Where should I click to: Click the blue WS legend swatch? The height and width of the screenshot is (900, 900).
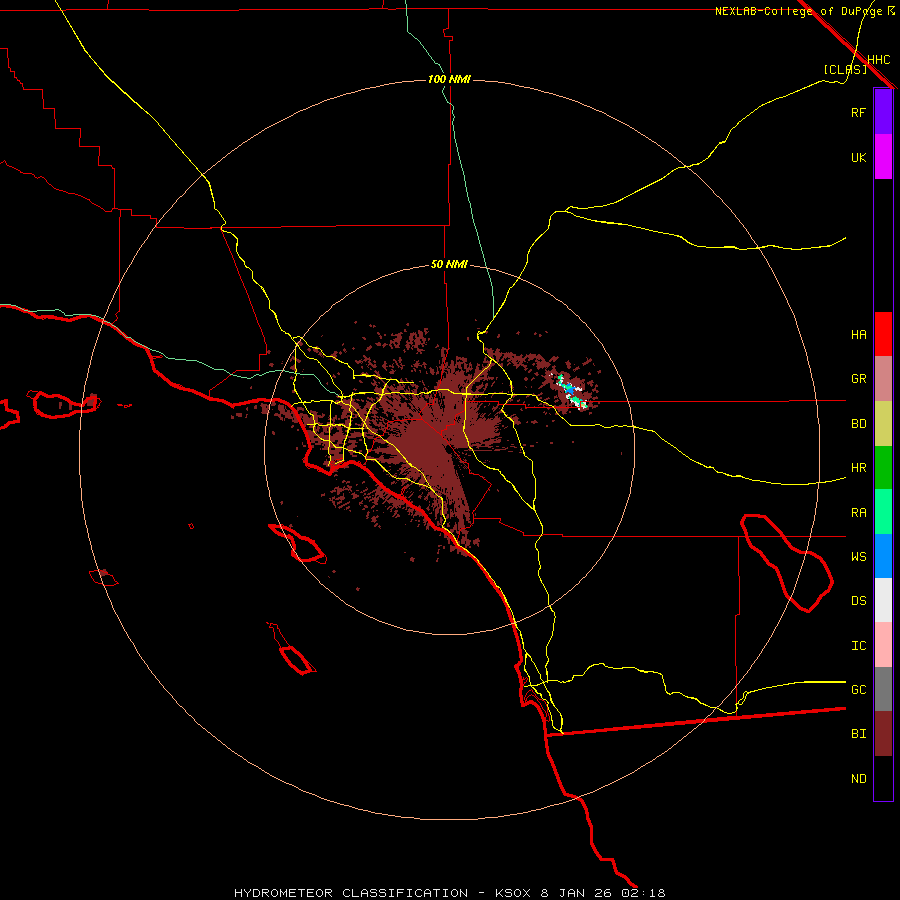883,556
